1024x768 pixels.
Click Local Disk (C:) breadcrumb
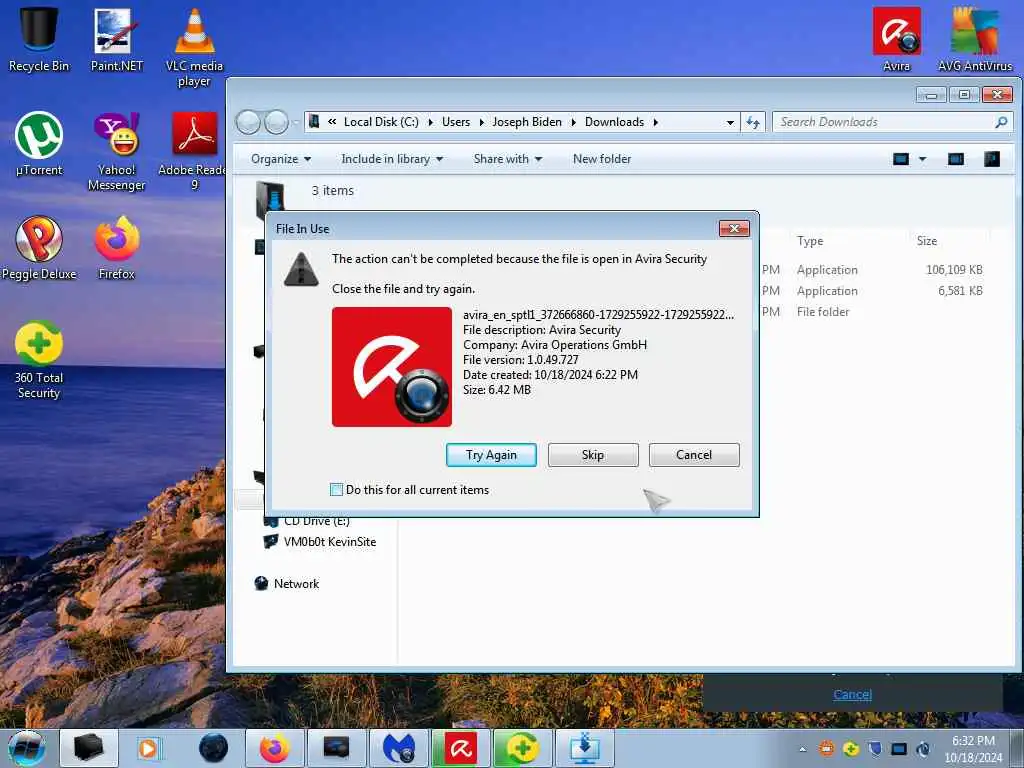(x=381, y=122)
